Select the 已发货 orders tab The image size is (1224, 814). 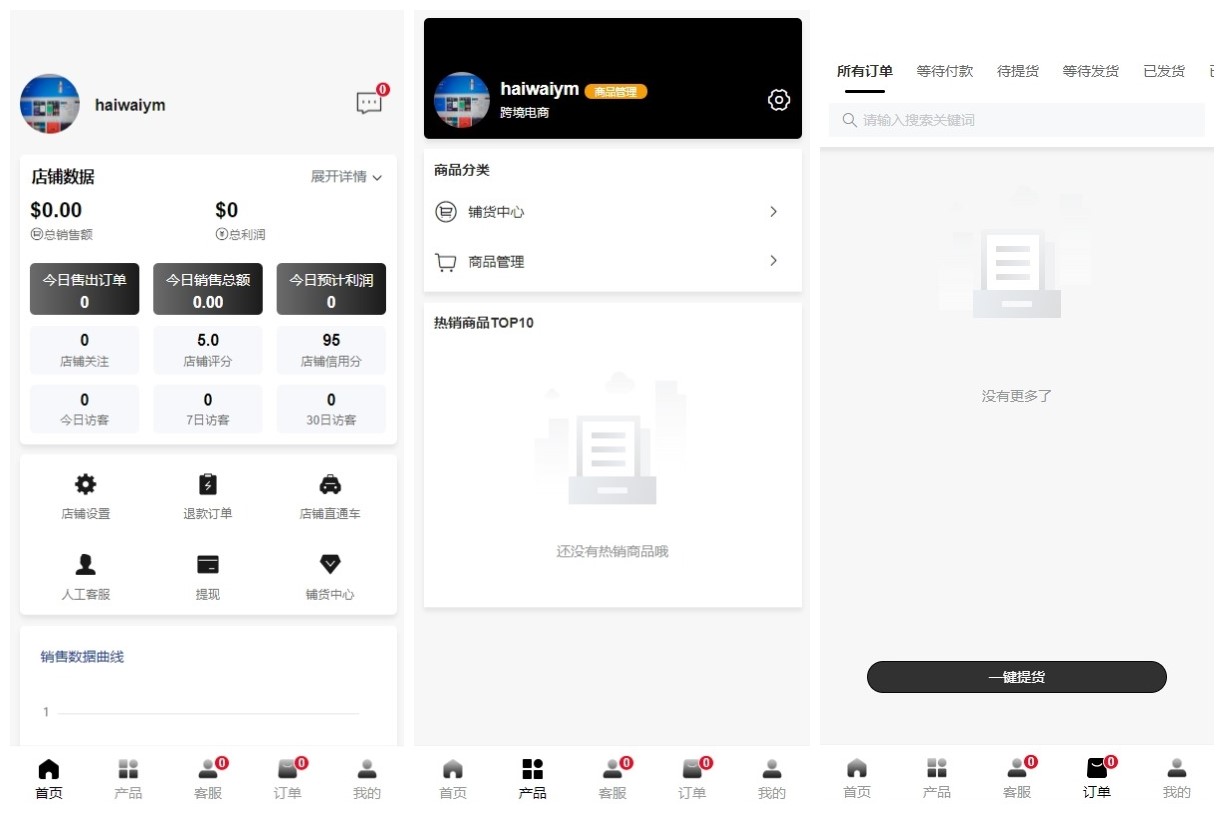[1163, 71]
